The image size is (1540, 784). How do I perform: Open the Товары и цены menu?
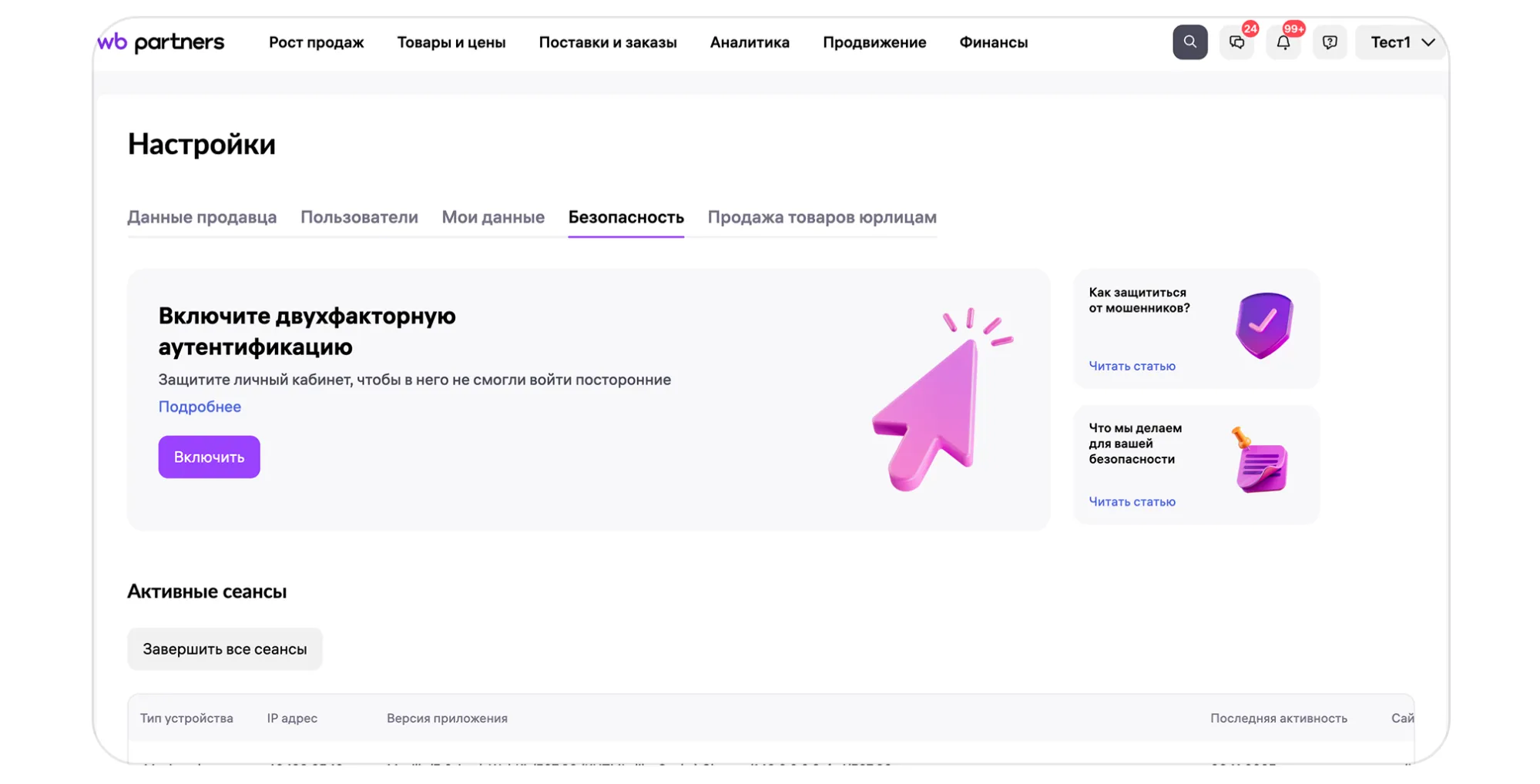451,42
